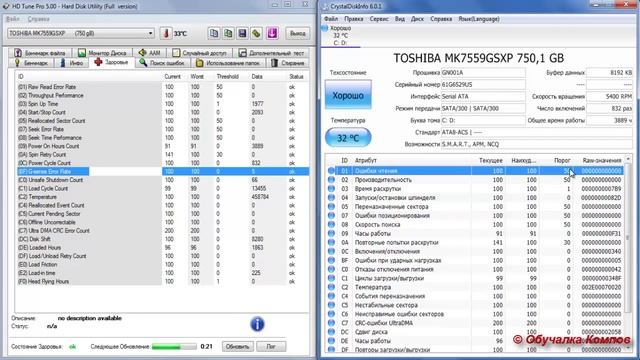
Task: Click the blue Хорошо health status button
Action: [x=348, y=95]
